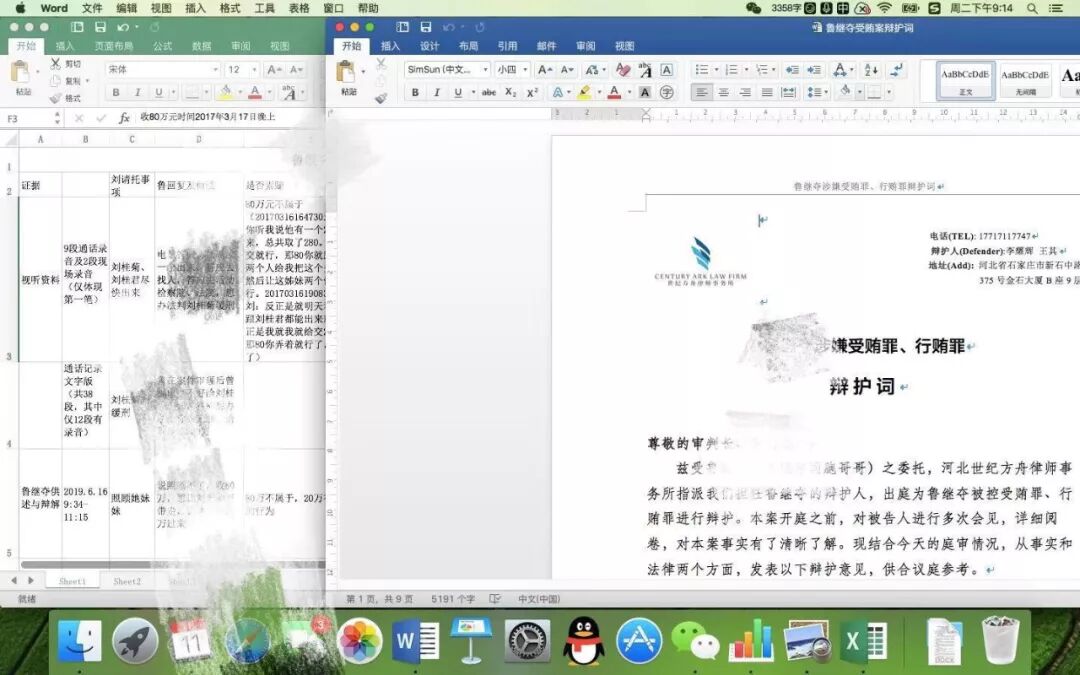The width and height of the screenshot is (1080, 675).
Task: Switch to Excel Sheet2 tab
Action: coord(127,581)
